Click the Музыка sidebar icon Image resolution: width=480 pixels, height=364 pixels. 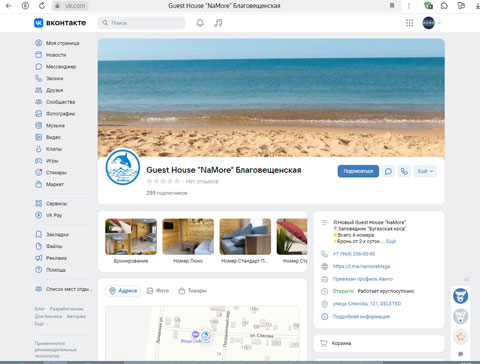pyautogui.click(x=39, y=125)
